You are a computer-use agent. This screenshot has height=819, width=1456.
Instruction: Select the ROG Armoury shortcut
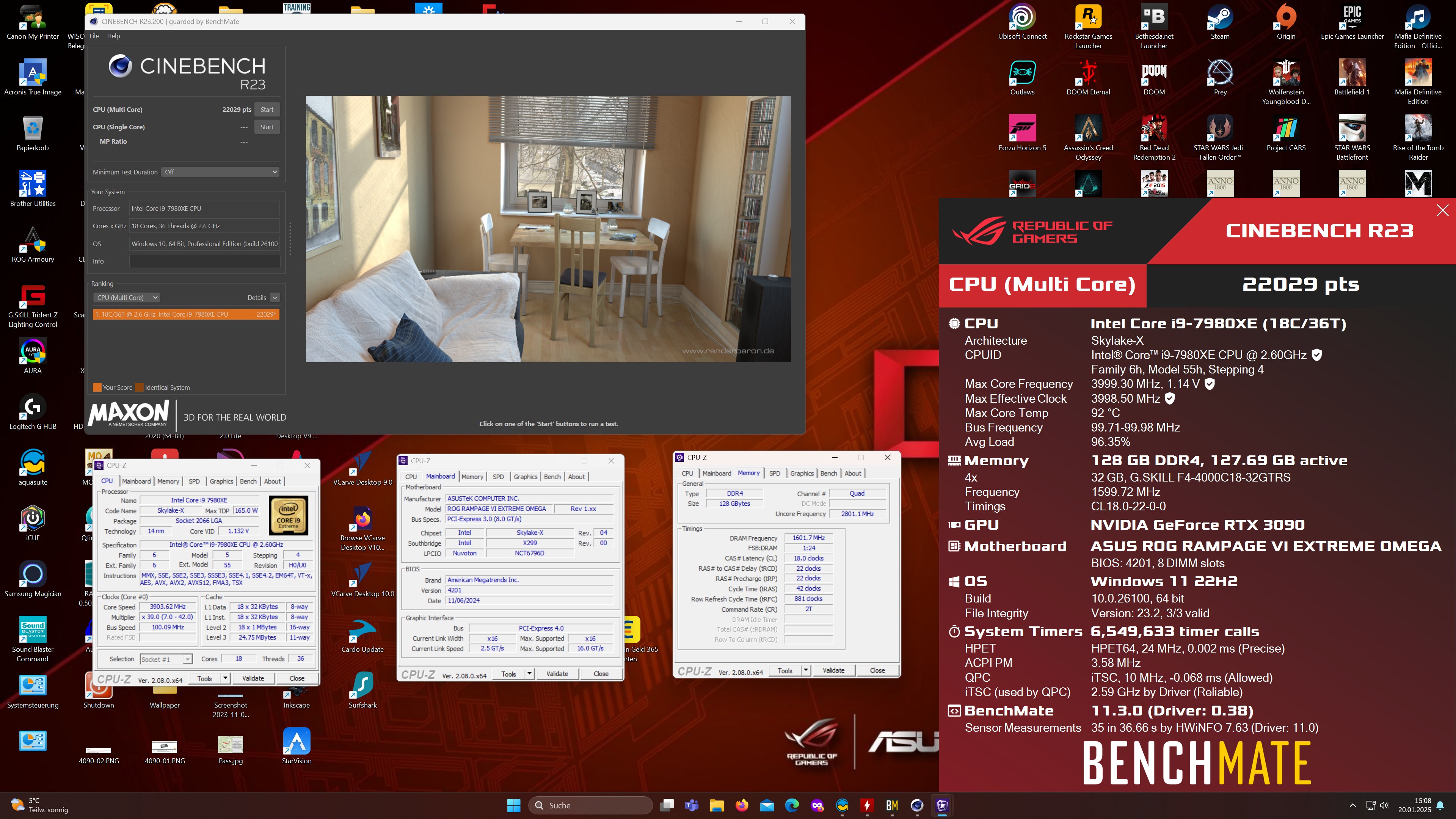[x=33, y=245]
